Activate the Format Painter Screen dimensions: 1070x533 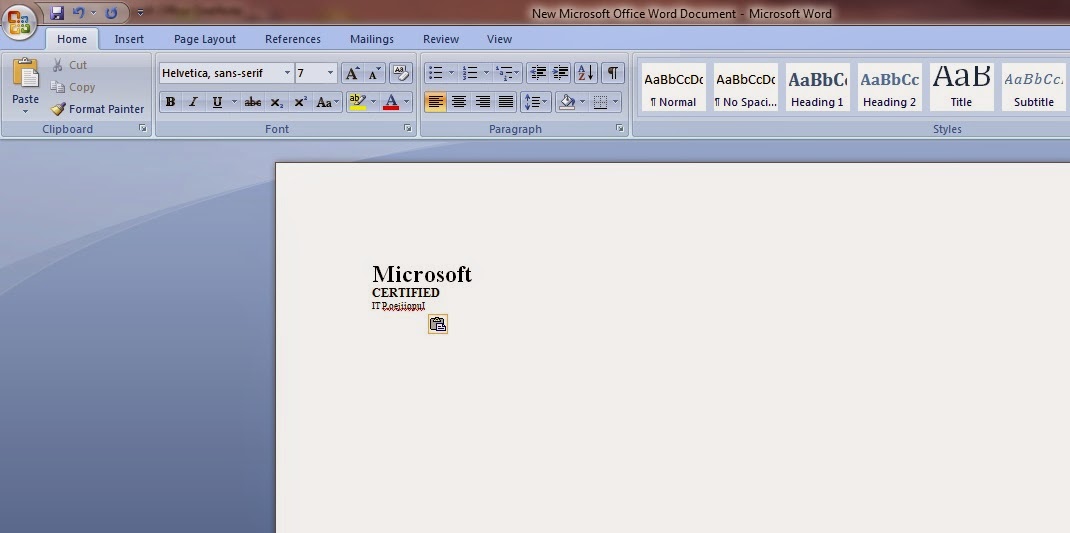(98, 109)
